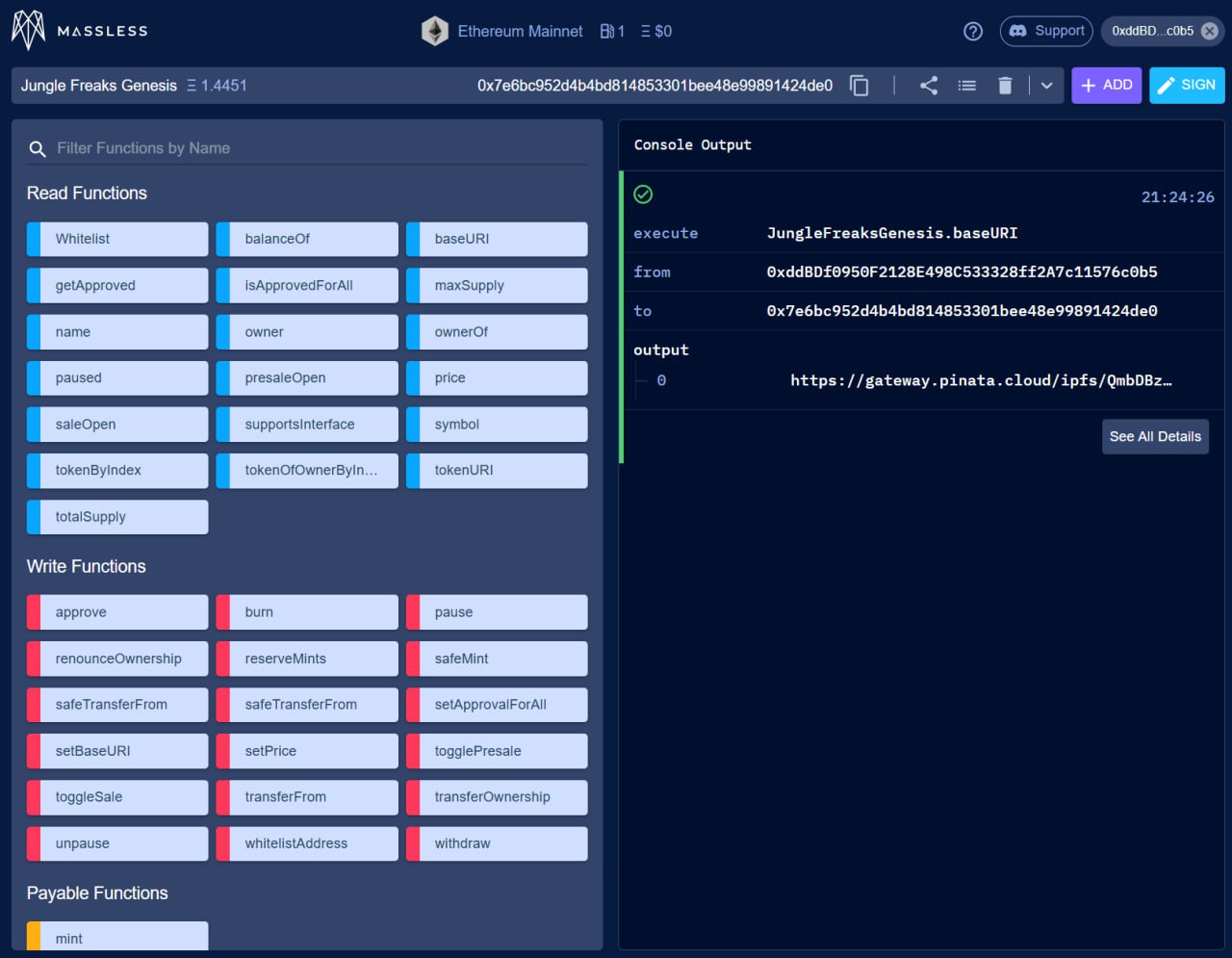Image resolution: width=1232 pixels, height=958 pixels.
Task: Call the paused function
Action: click(x=117, y=377)
